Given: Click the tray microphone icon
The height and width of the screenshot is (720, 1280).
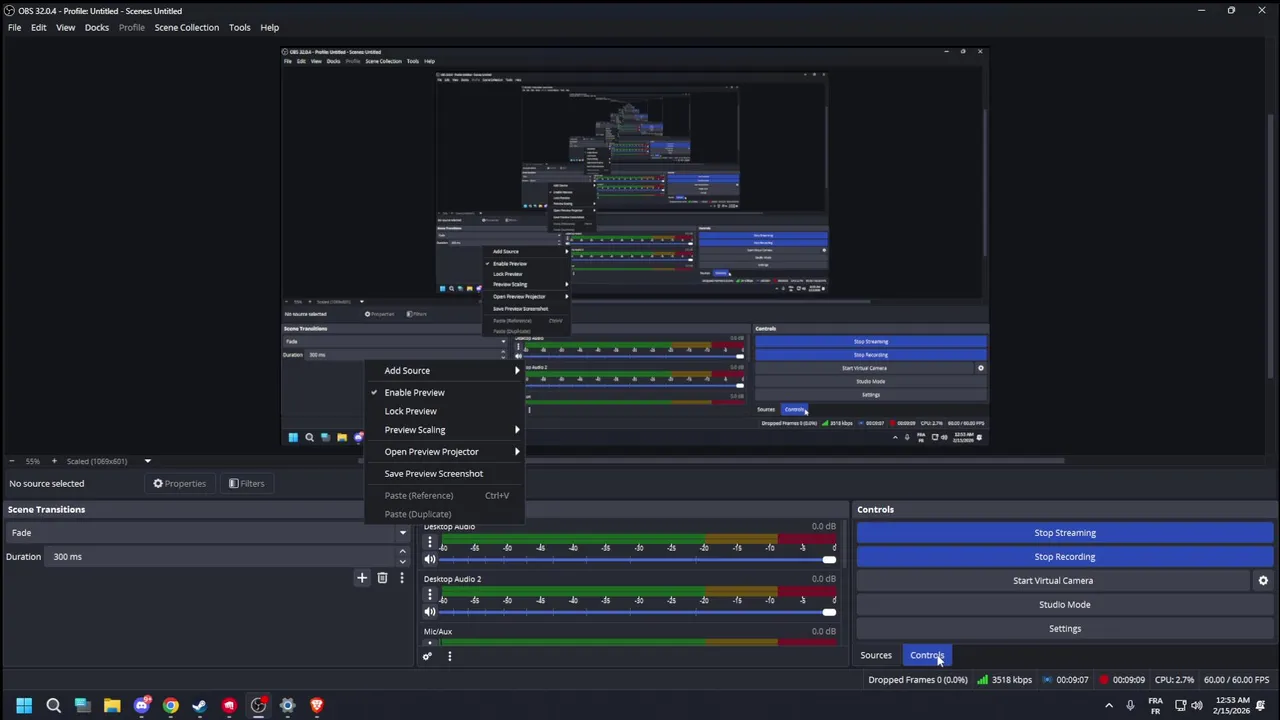Looking at the screenshot, I should click(1130, 706).
